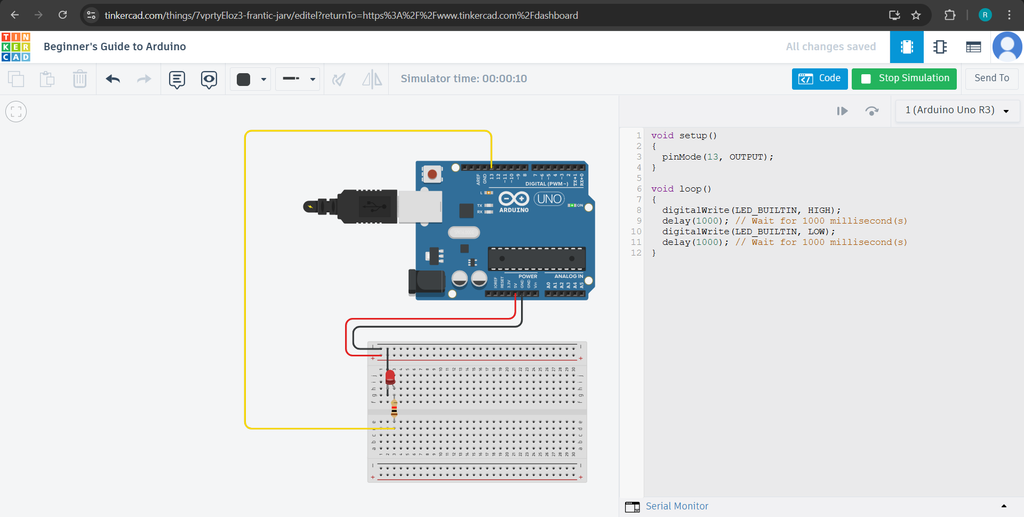Click the Paste icon in toolbar
Screen dimensions: 1024x517
click(47, 79)
